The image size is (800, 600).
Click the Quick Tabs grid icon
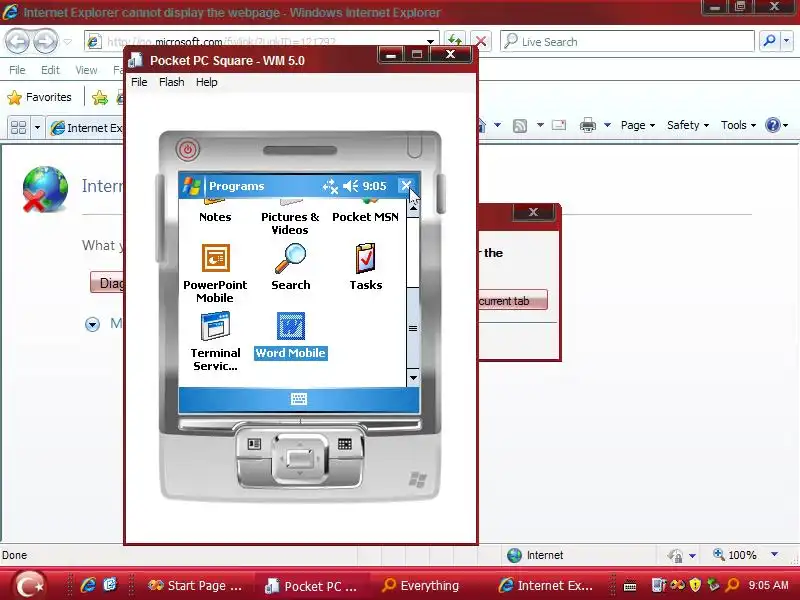click(18, 127)
